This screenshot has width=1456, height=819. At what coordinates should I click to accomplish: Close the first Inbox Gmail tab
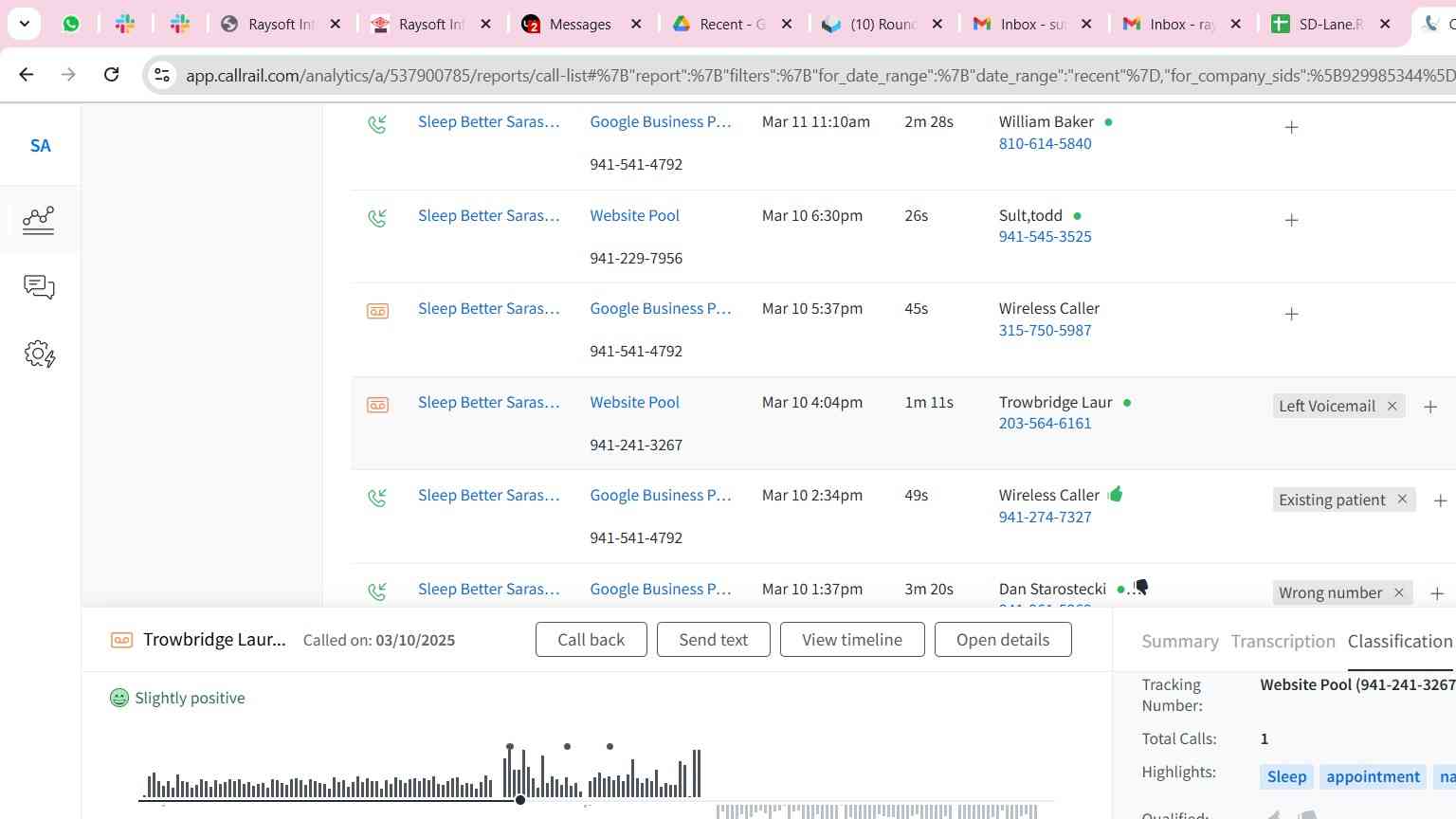coord(1086,25)
